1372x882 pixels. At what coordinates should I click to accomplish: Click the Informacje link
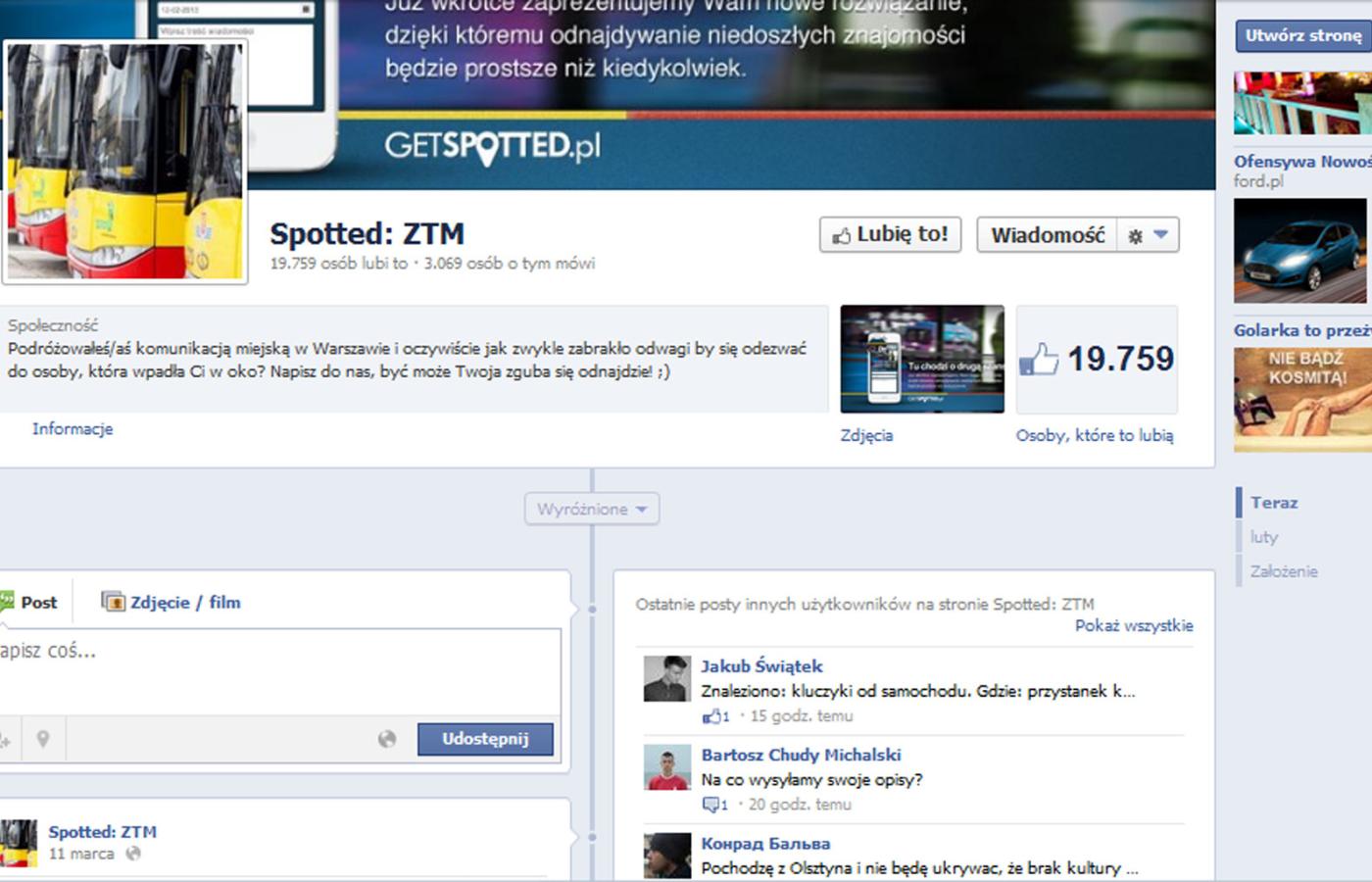73,428
